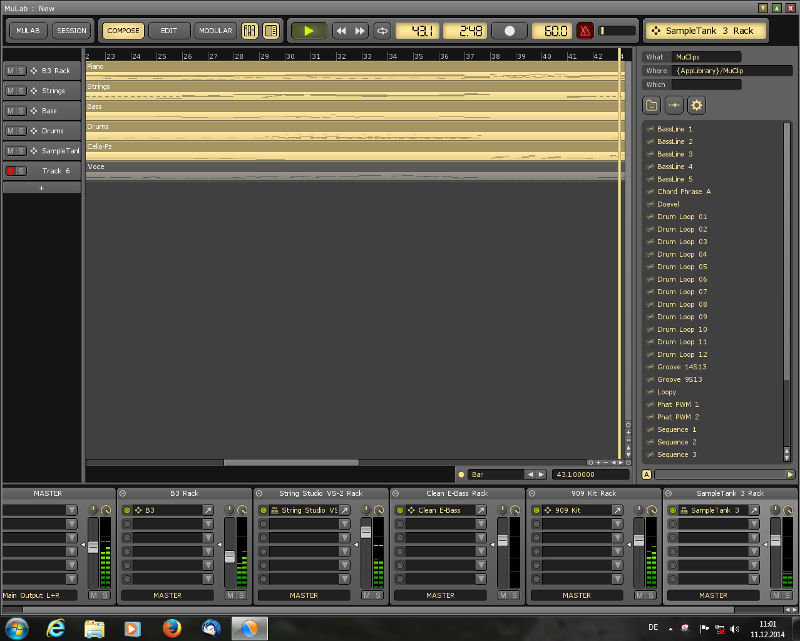The width and height of the screenshot is (800, 641).
Task: Open Windows Explorer from the taskbar
Action: [x=94, y=628]
